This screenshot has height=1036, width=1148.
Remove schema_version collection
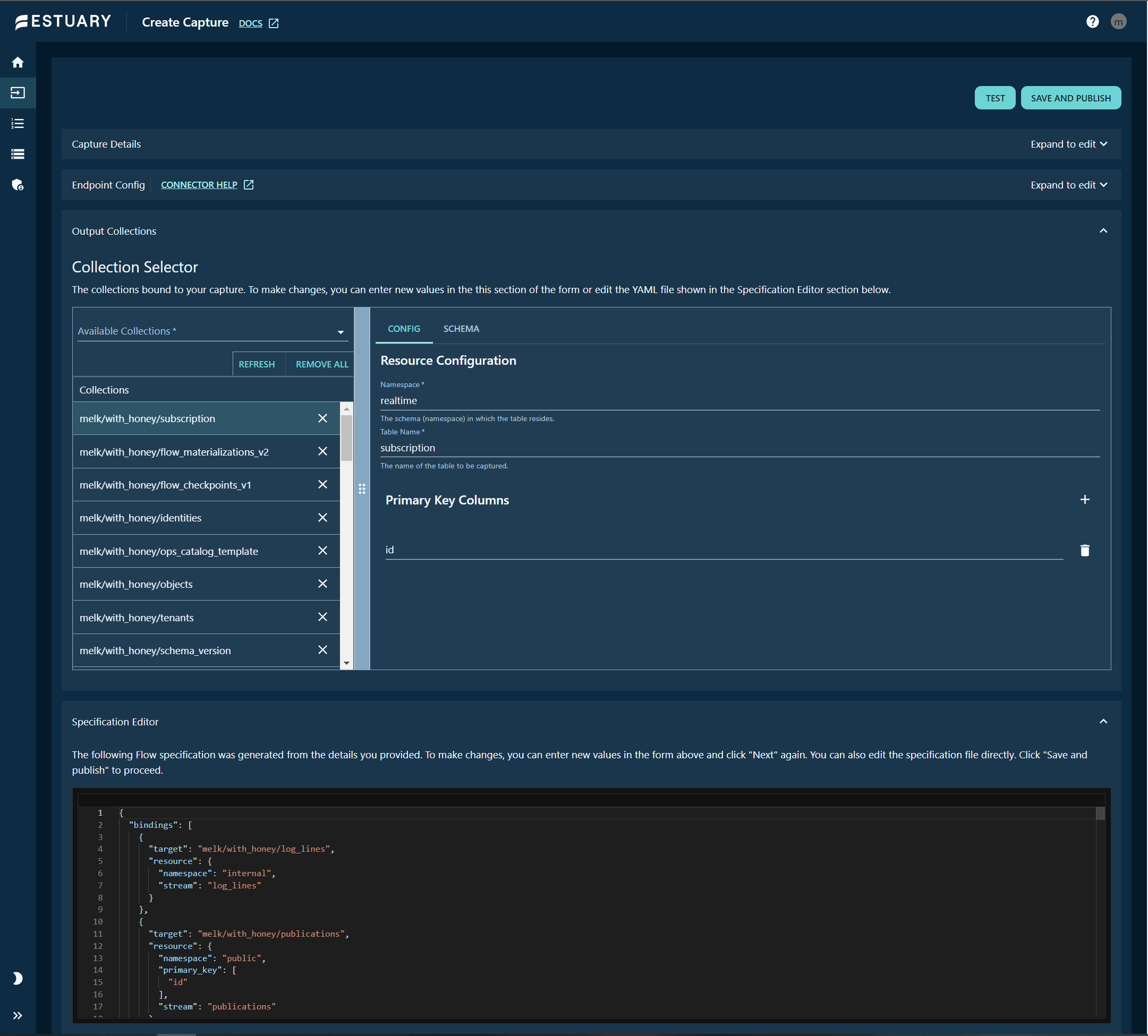(322, 650)
